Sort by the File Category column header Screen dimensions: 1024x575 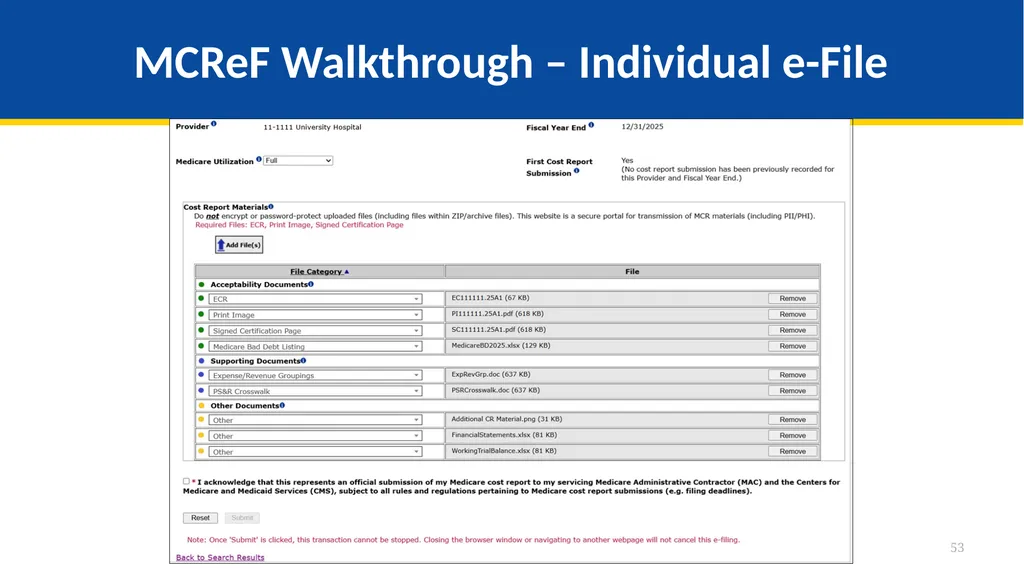click(316, 272)
